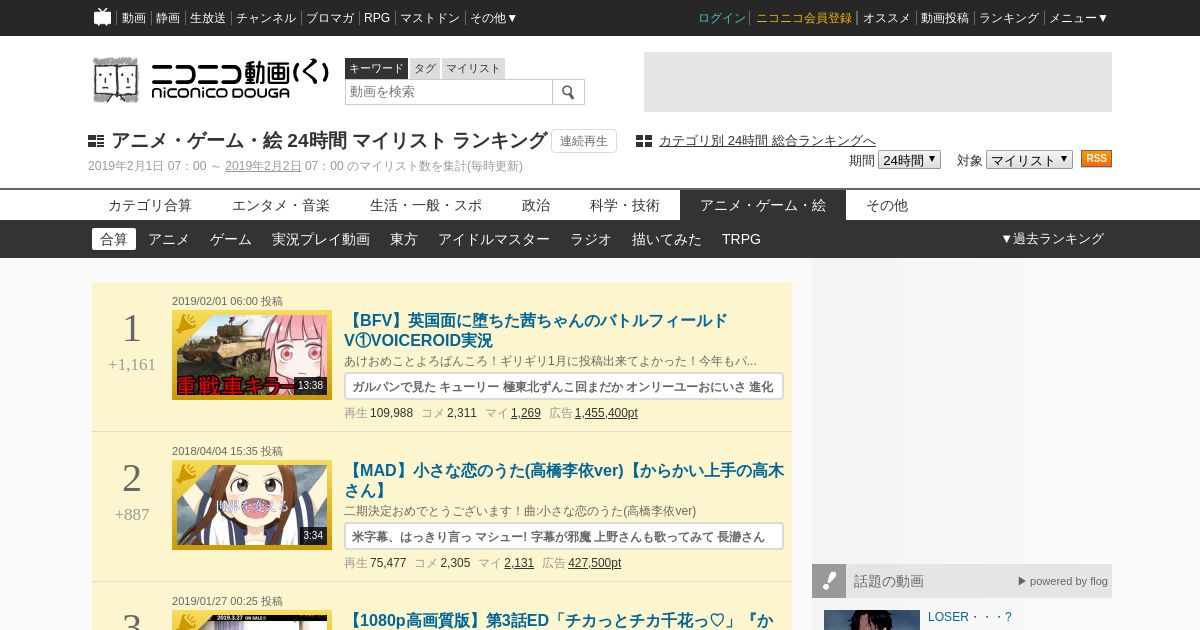Open LOSER video thumbnail in sidebar

[872, 620]
